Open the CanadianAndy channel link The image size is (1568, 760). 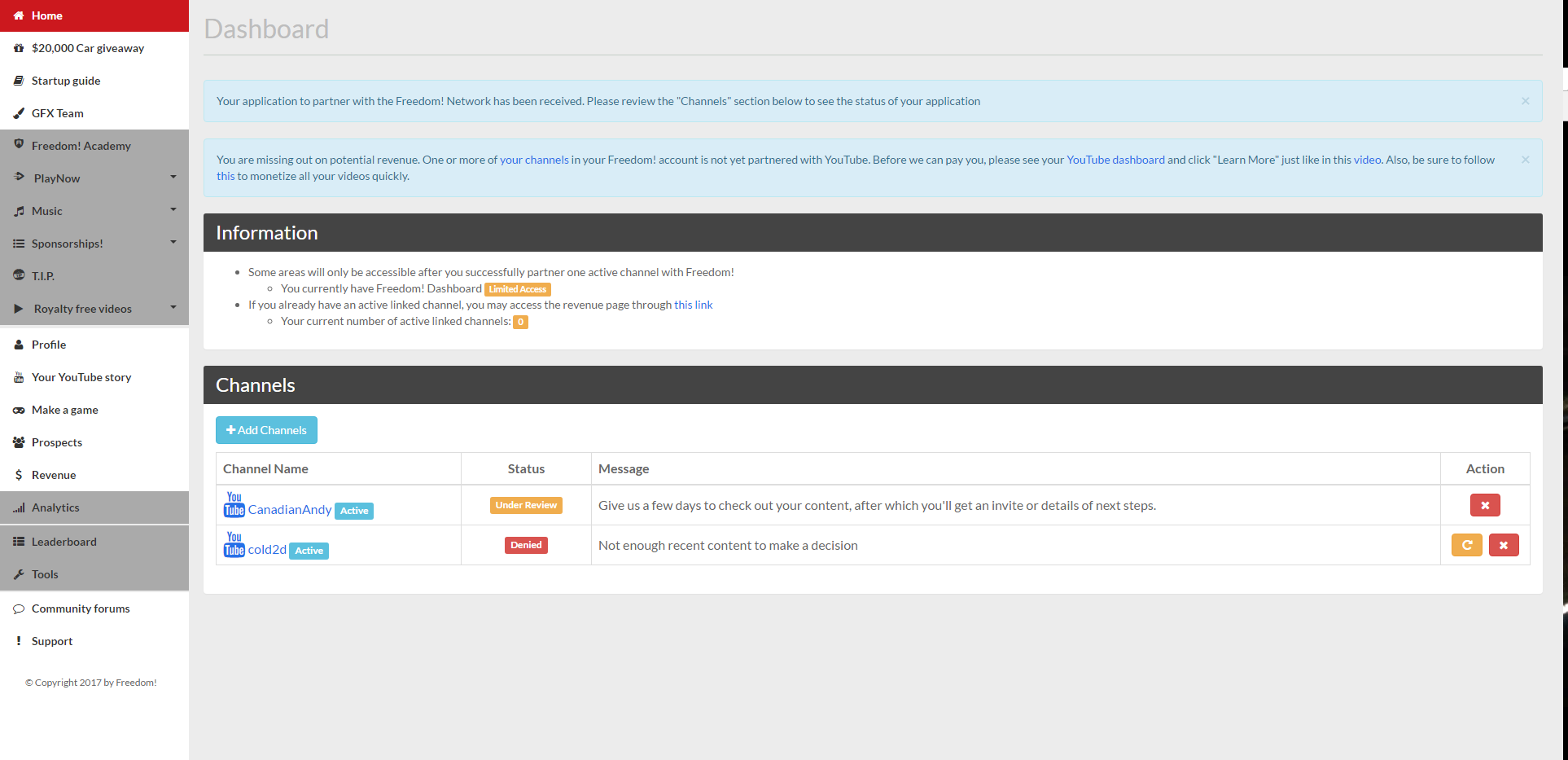(x=290, y=509)
